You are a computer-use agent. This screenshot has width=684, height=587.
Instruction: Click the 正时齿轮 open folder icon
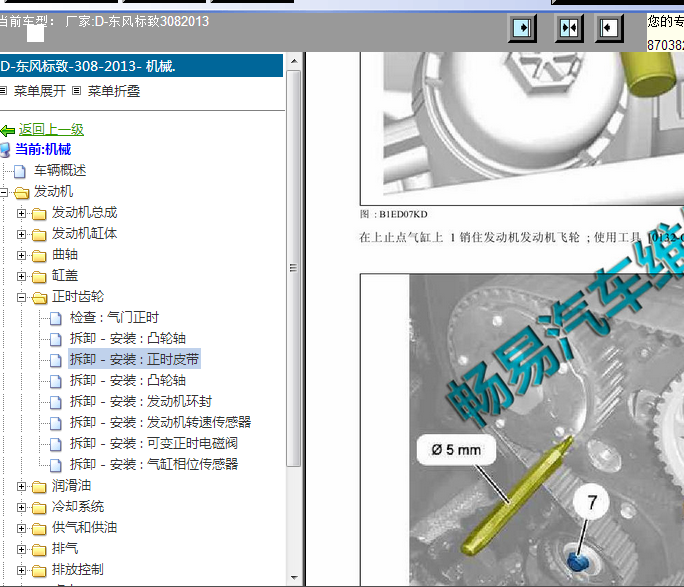click(39, 297)
